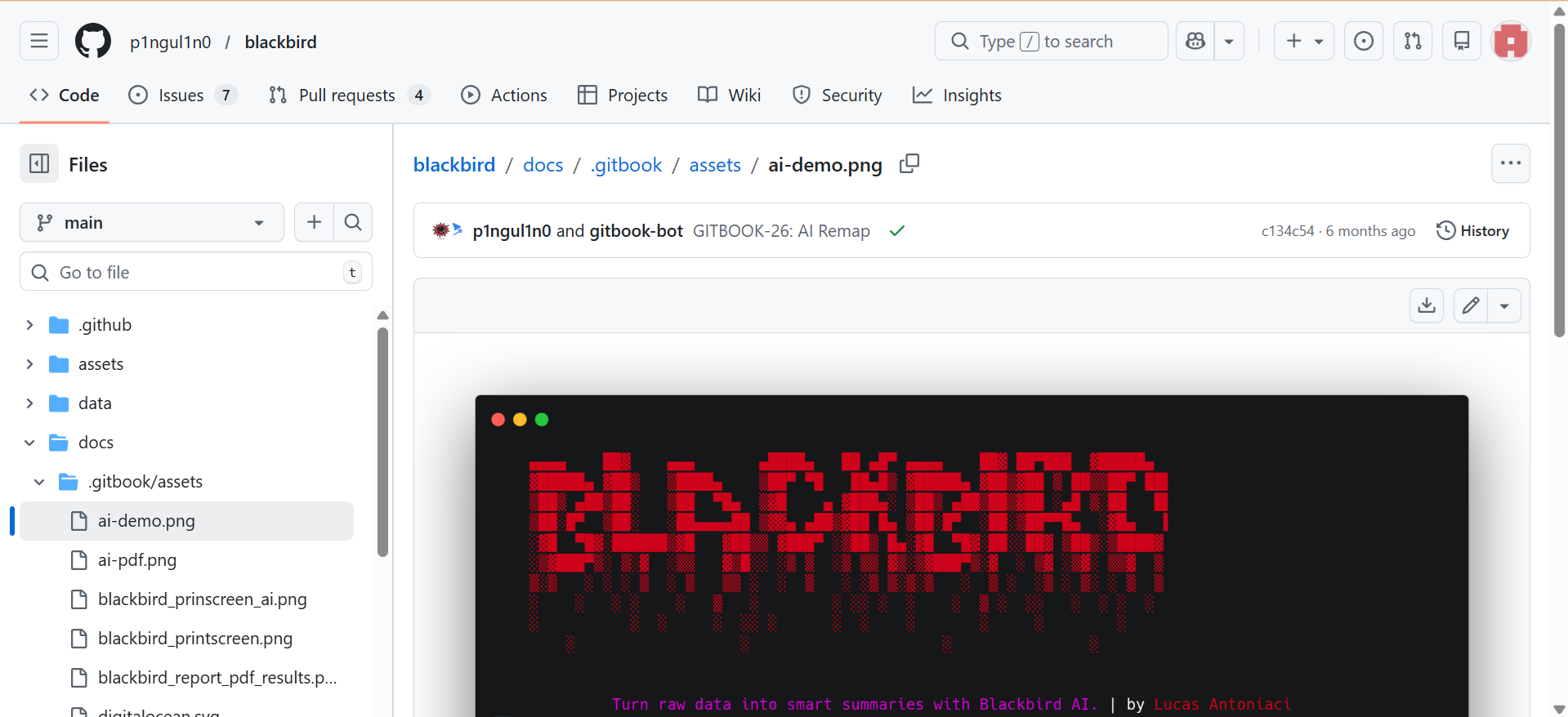Focus the Go to file field

tap(196, 272)
